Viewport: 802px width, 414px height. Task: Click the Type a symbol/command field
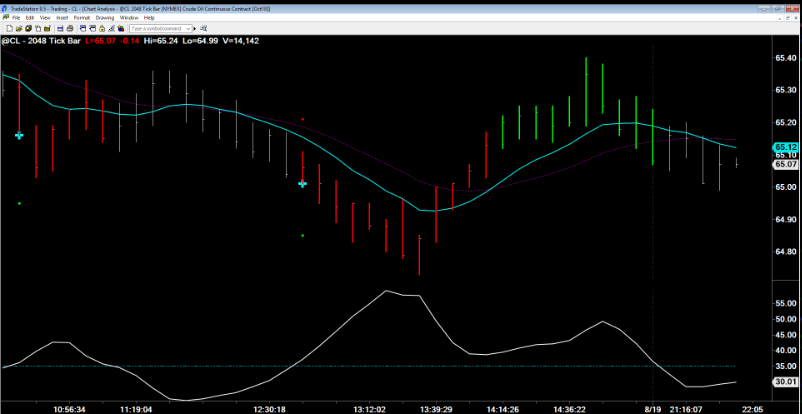(x=161, y=29)
